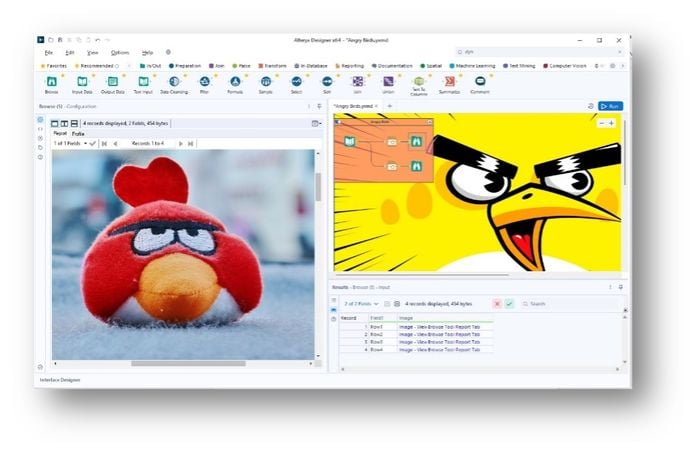Select the Select tool icon
The height and width of the screenshot is (457, 699).
pos(296,82)
